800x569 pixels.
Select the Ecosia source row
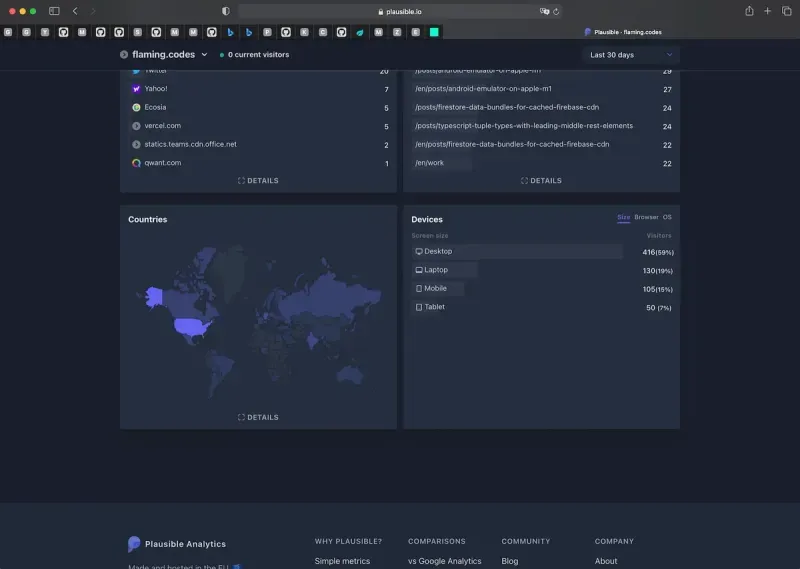[259, 107]
